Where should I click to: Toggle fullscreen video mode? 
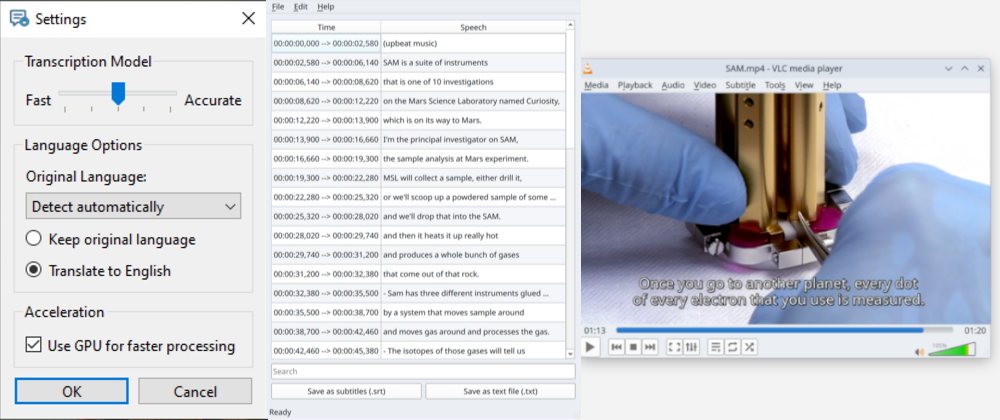click(x=674, y=347)
